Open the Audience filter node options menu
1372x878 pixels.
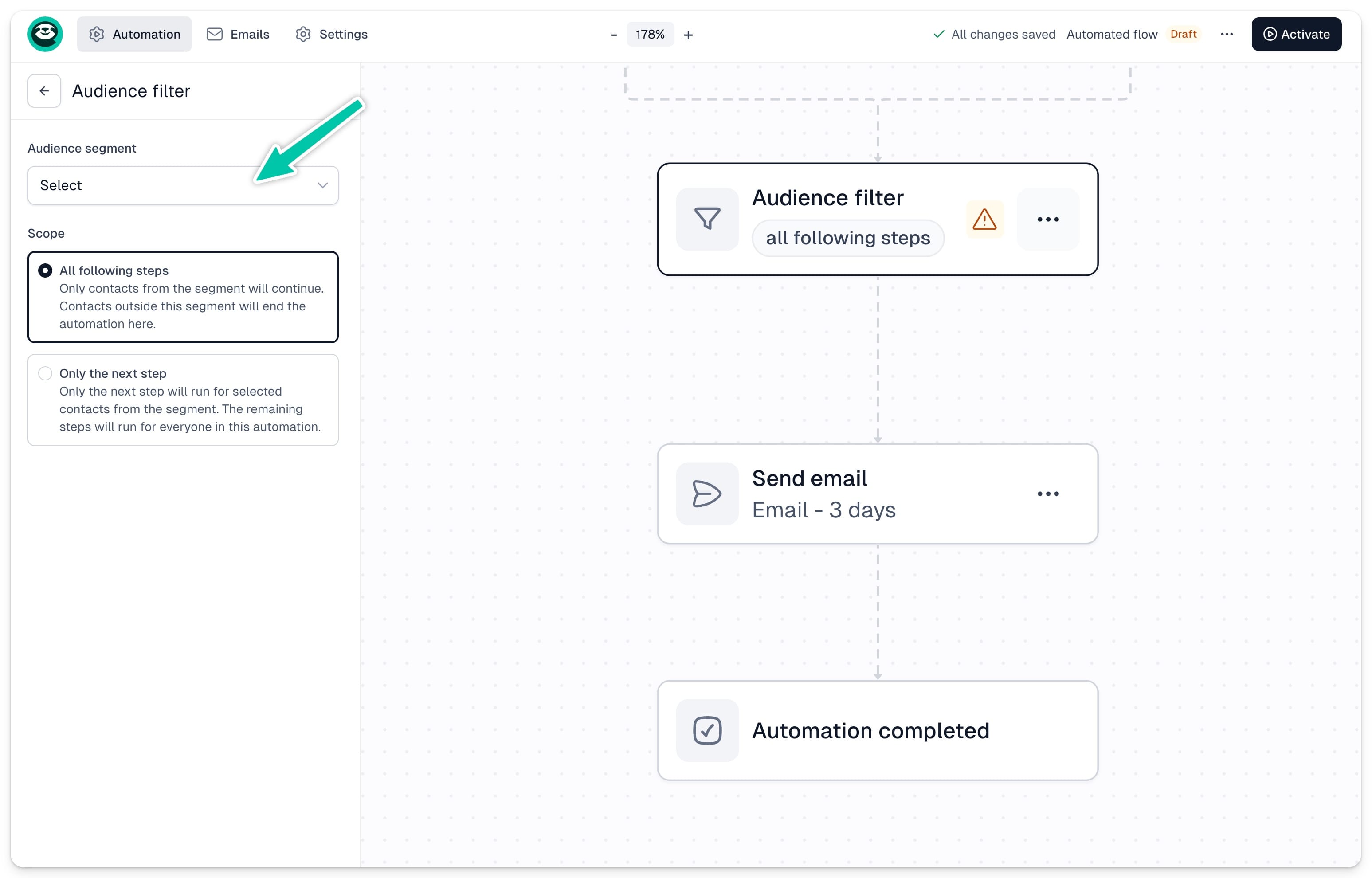click(1048, 219)
